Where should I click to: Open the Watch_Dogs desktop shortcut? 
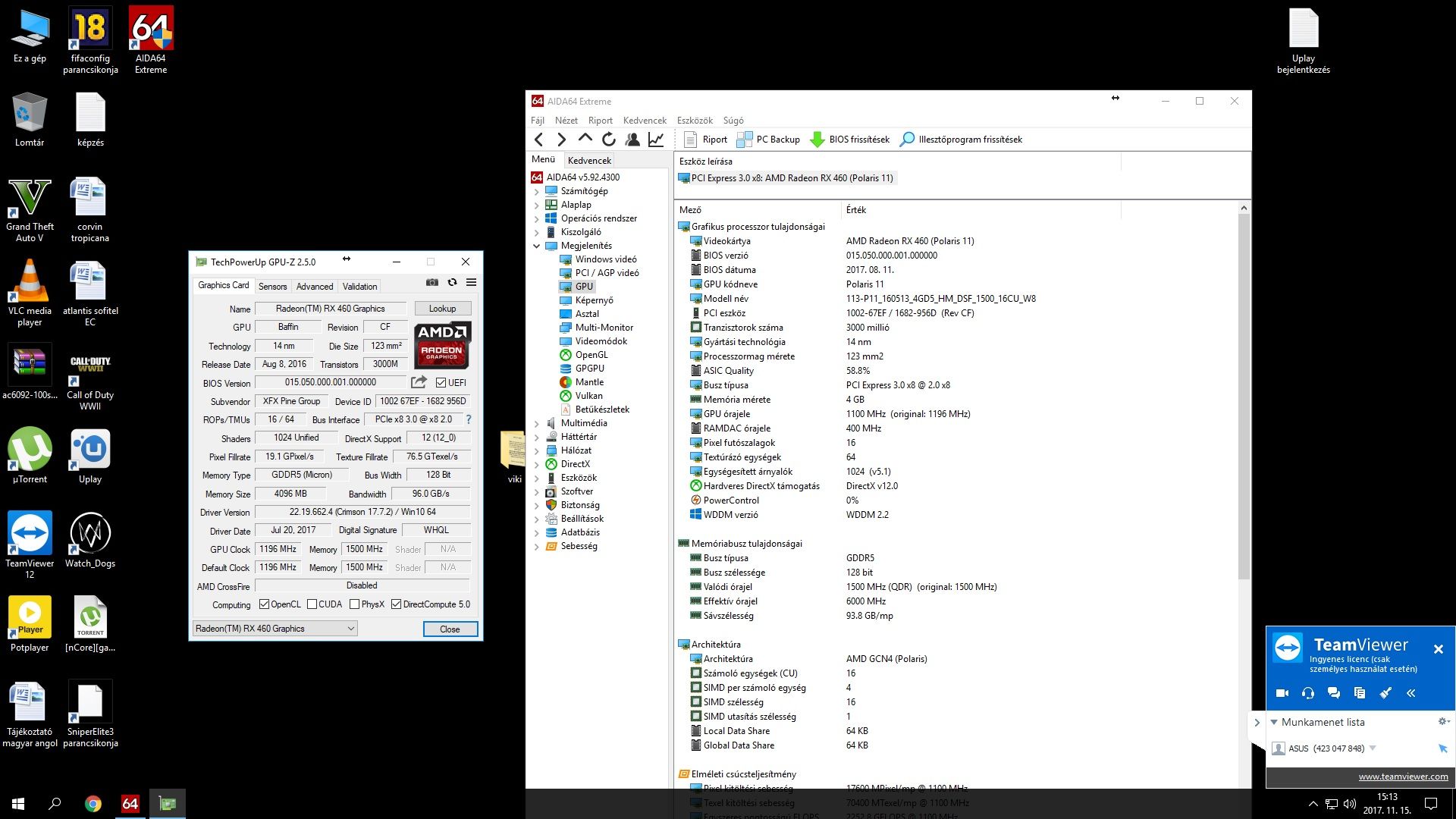(x=90, y=541)
